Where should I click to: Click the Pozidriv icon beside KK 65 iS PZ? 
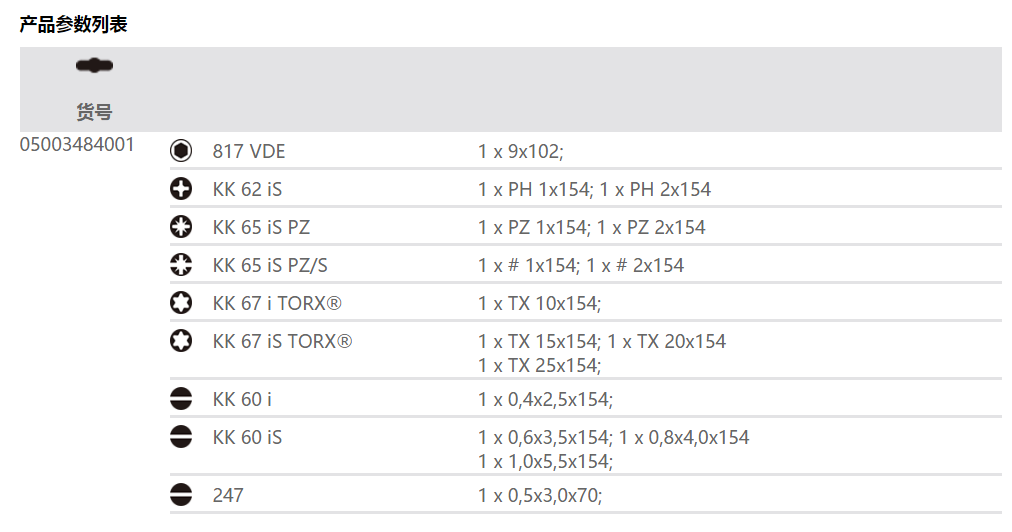click(x=181, y=227)
